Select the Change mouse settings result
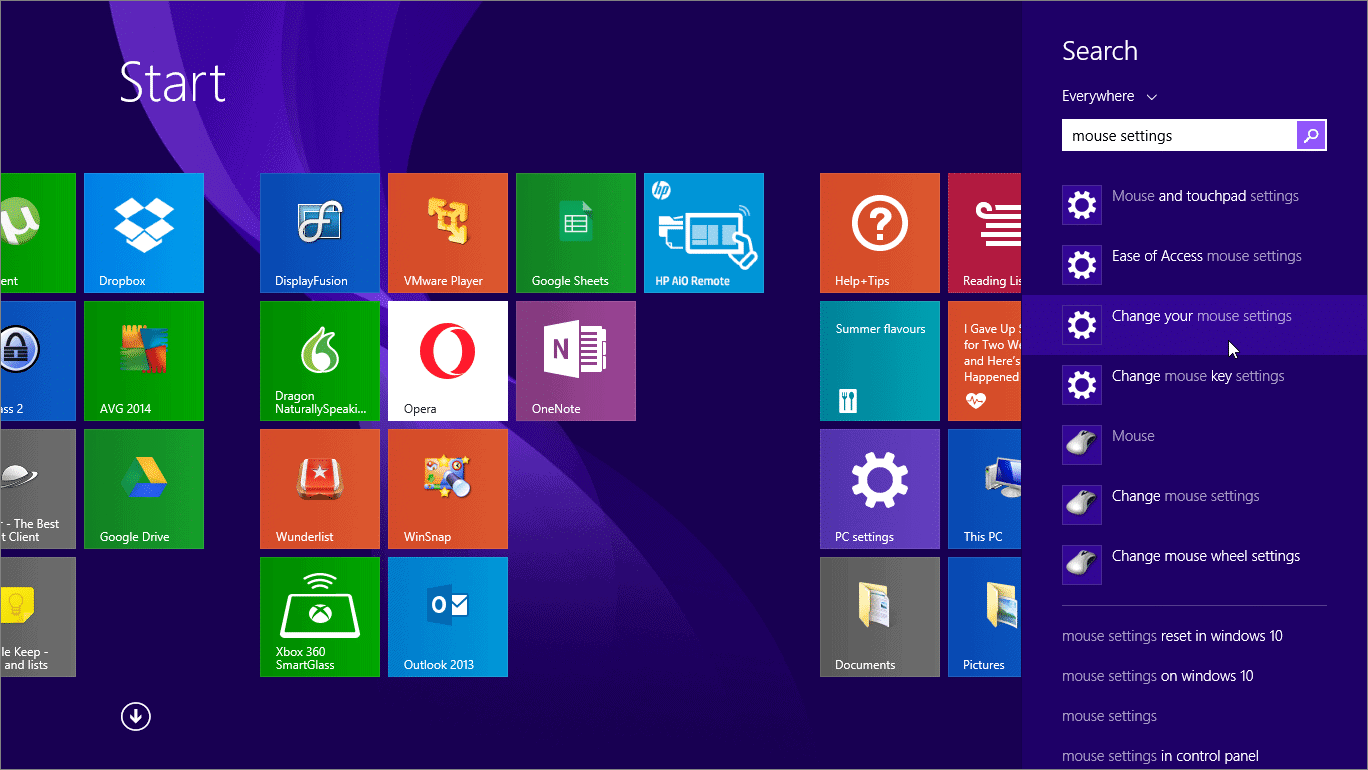The height and width of the screenshot is (770, 1368). tap(1195, 505)
